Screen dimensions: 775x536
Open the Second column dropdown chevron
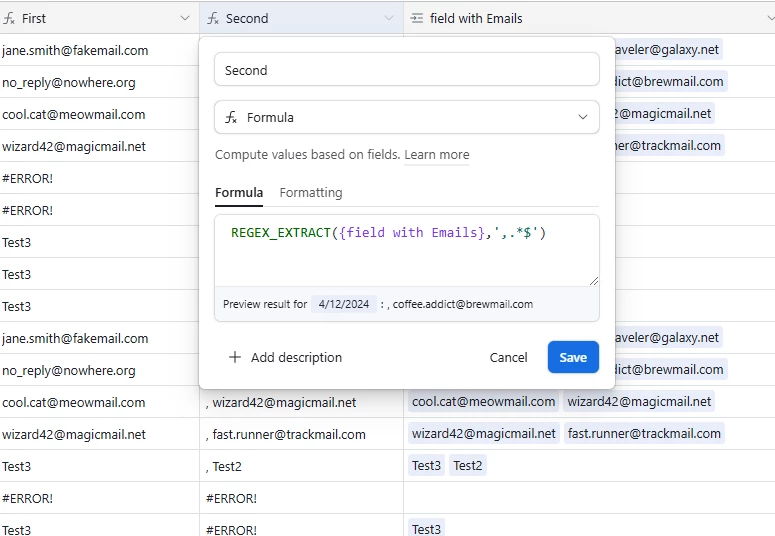(389, 18)
